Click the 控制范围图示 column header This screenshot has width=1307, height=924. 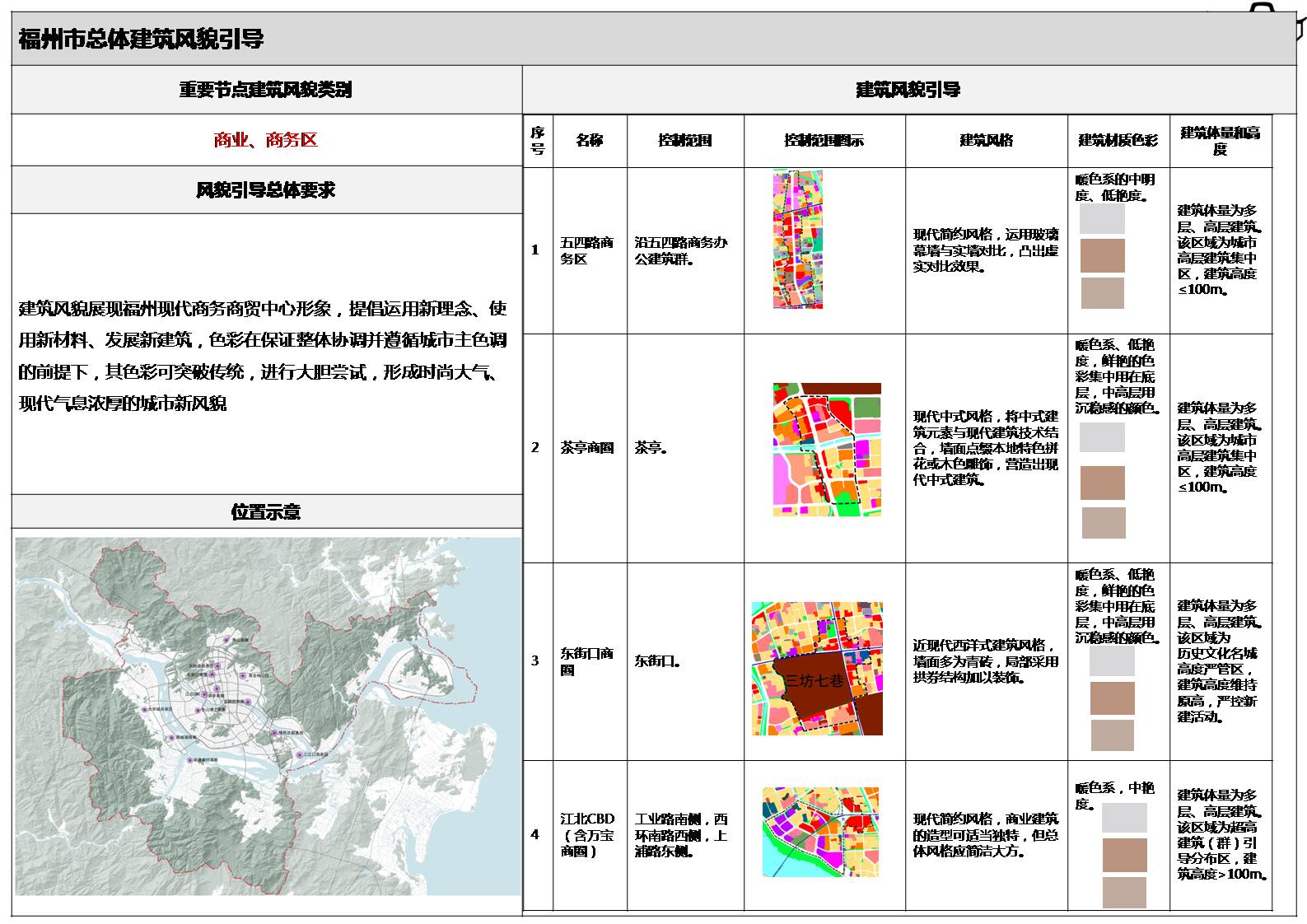[824, 141]
